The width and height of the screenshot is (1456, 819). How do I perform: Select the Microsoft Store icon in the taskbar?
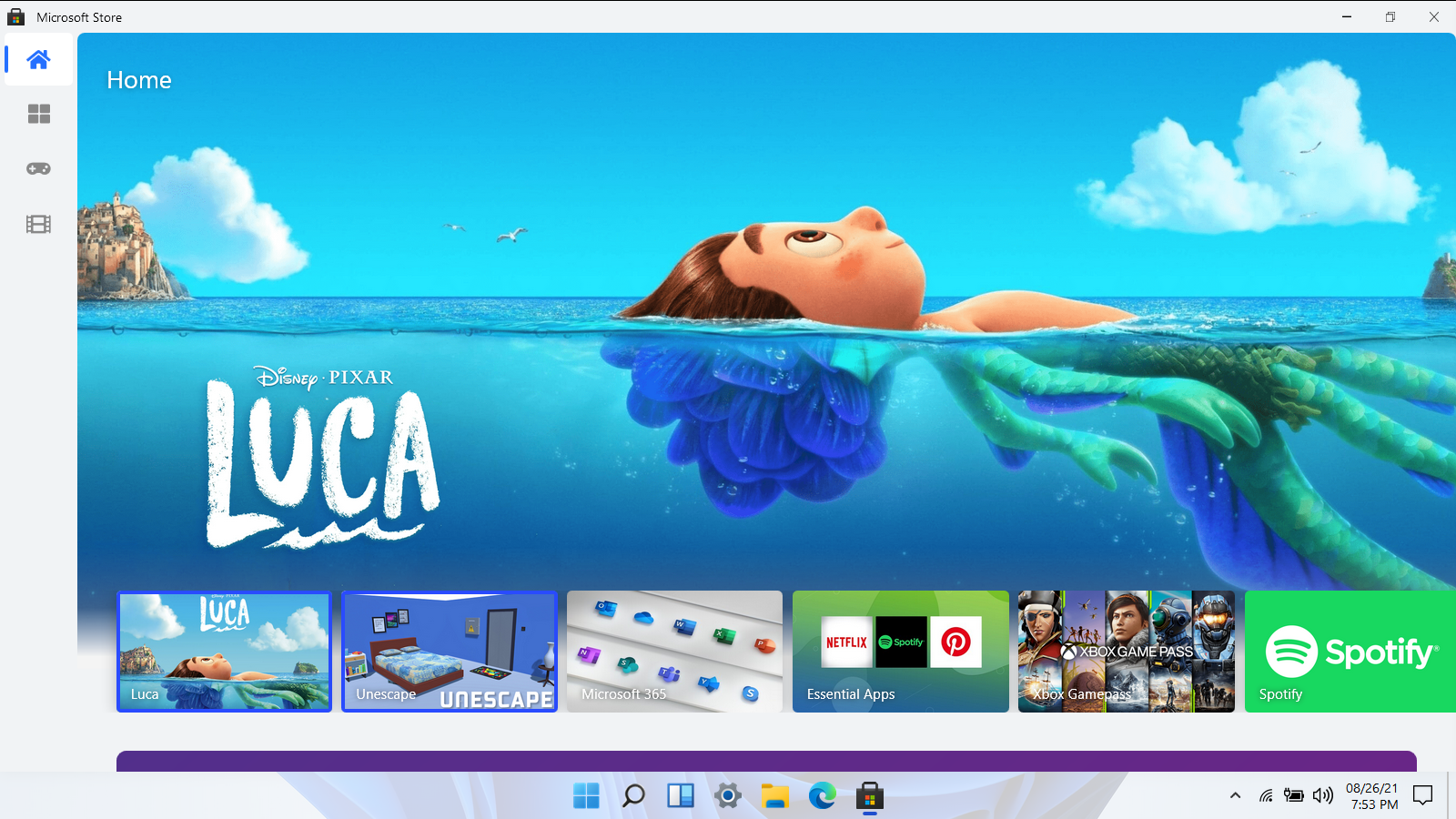(870, 796)
